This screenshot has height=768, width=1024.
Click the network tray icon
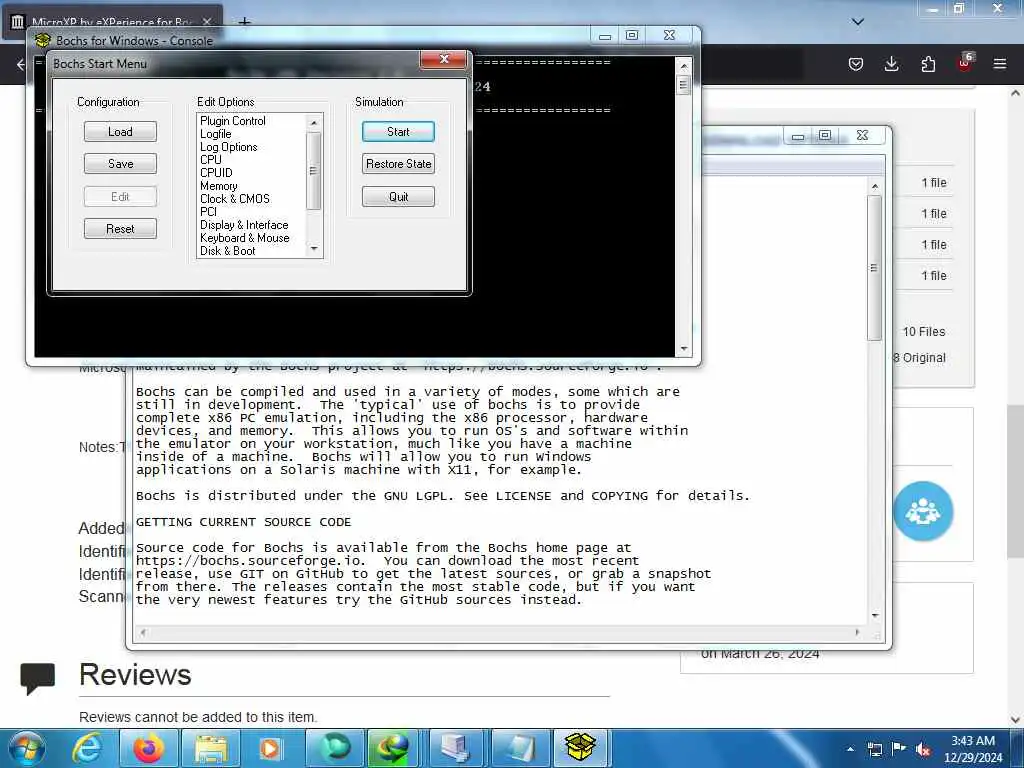point(874,749)
